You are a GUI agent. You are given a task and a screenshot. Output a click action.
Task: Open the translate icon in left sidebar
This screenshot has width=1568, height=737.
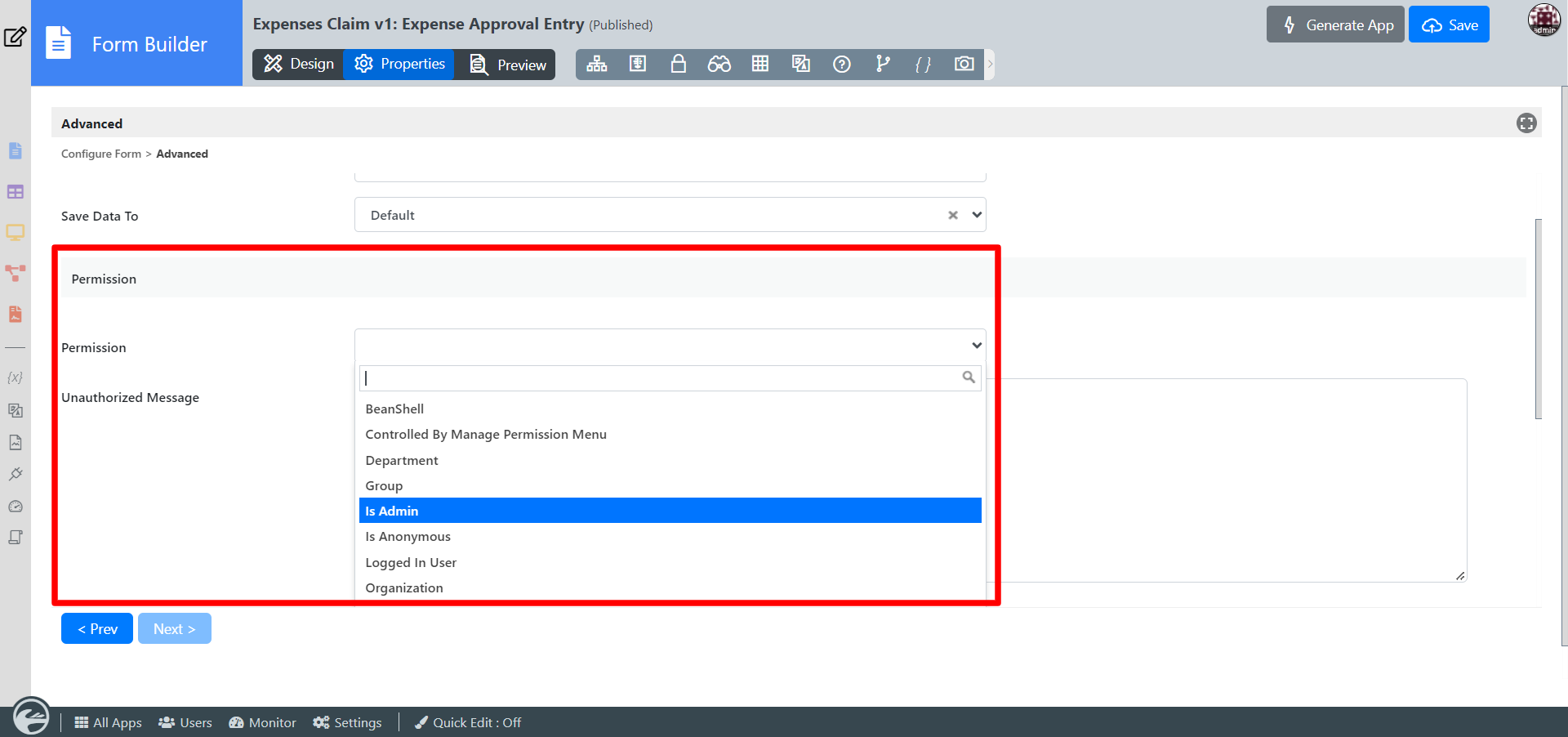coord(16,410)
